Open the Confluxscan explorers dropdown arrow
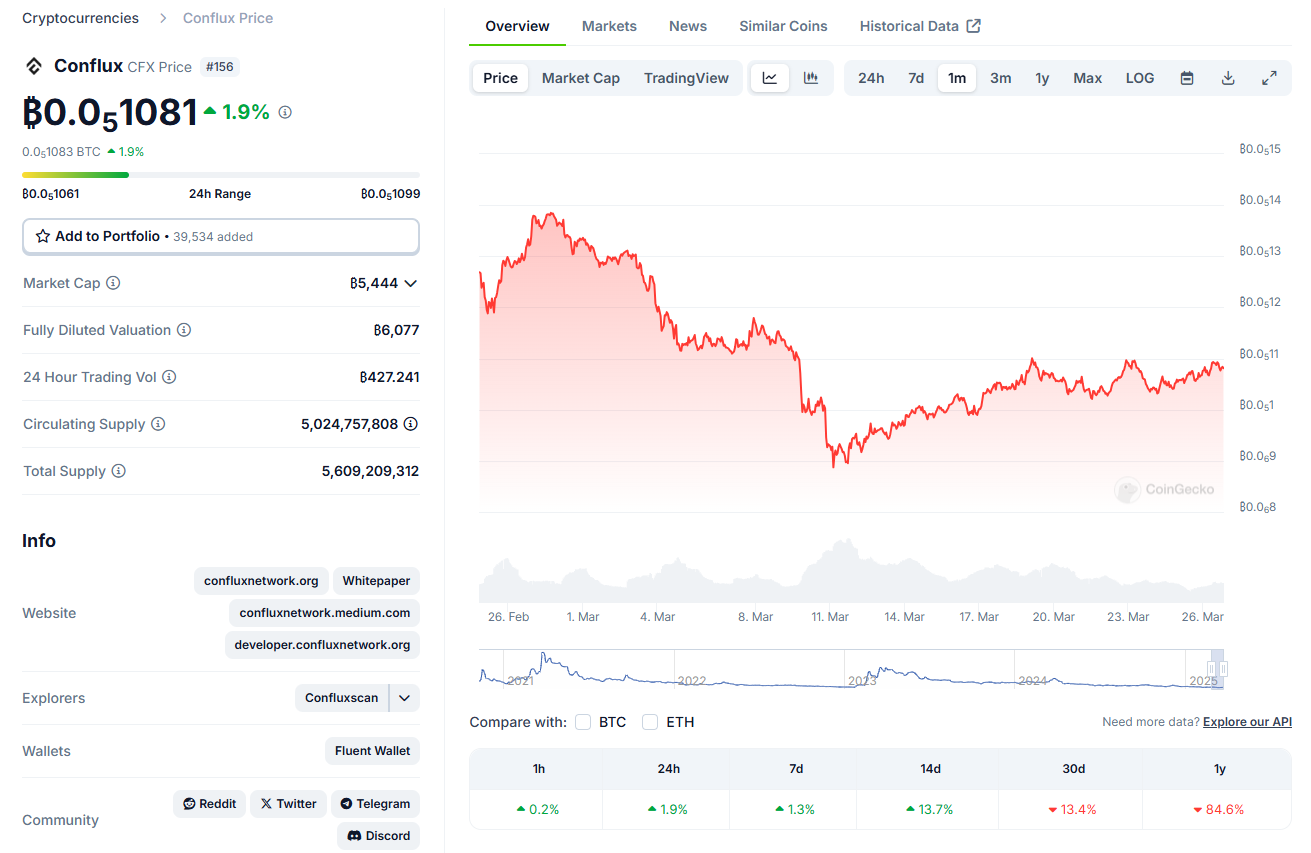Screen dimensions: 1311x853 coord(404,698)
